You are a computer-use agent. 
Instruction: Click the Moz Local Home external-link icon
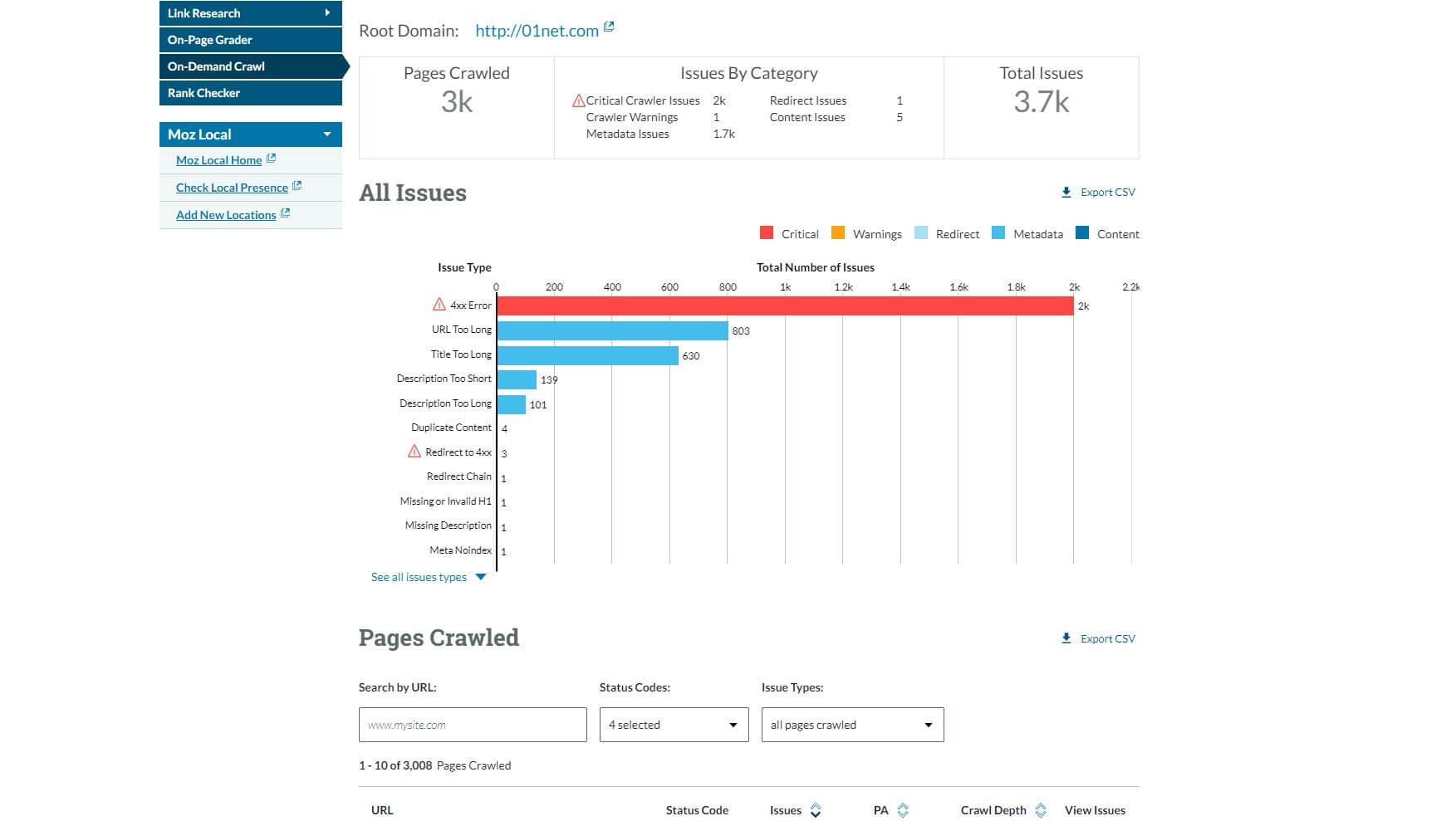pyautogui.click(x=271, y=158)
